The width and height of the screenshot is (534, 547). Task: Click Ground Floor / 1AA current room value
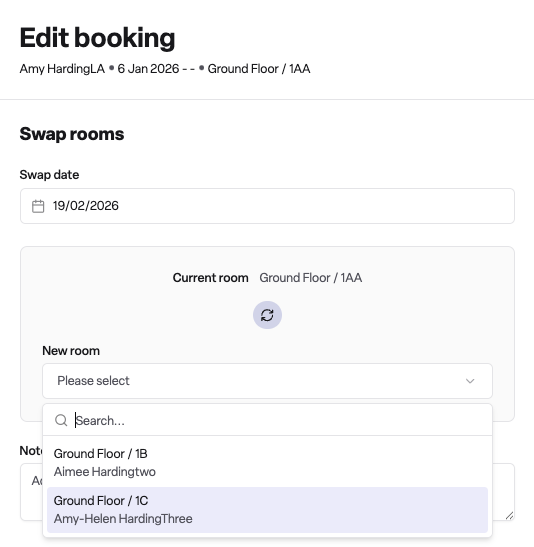310,278
